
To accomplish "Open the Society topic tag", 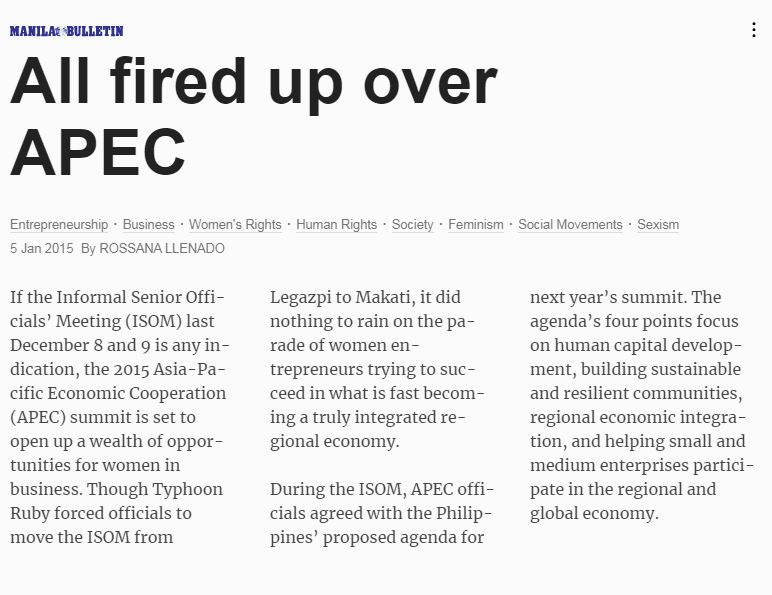I will click(x=413, y=225).
